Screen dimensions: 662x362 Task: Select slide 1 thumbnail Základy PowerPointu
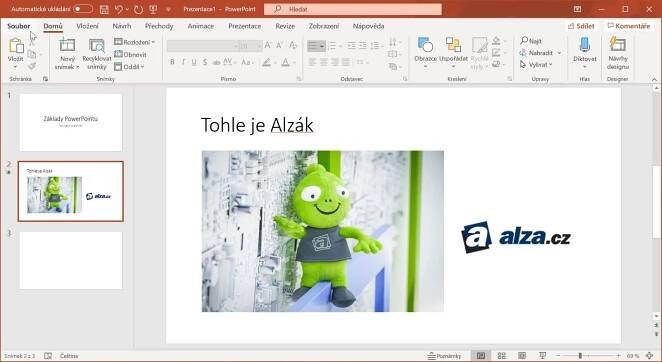click(x=71, y=122)
